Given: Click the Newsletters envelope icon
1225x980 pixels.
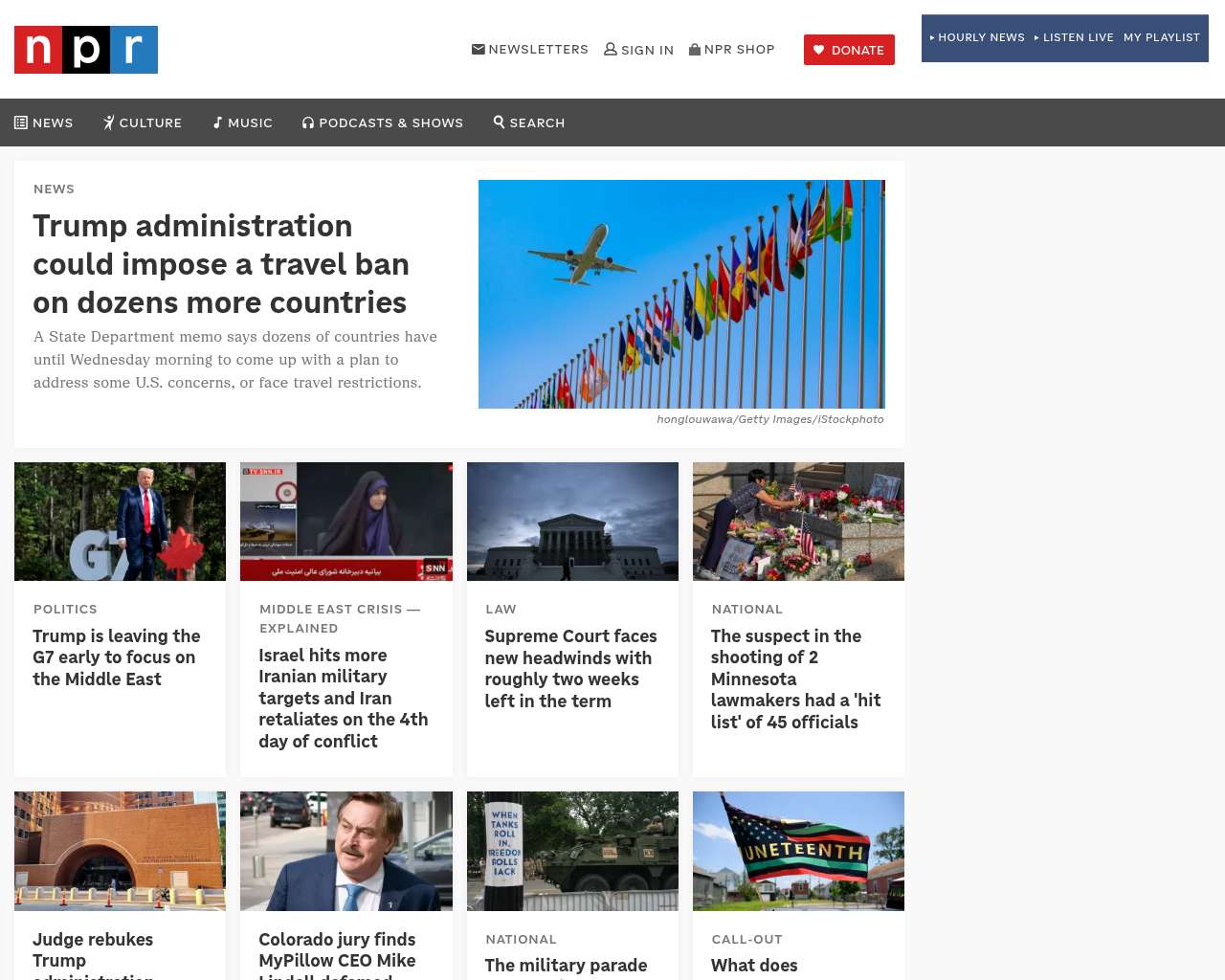Looking at the screenshot, I should 479,49.
